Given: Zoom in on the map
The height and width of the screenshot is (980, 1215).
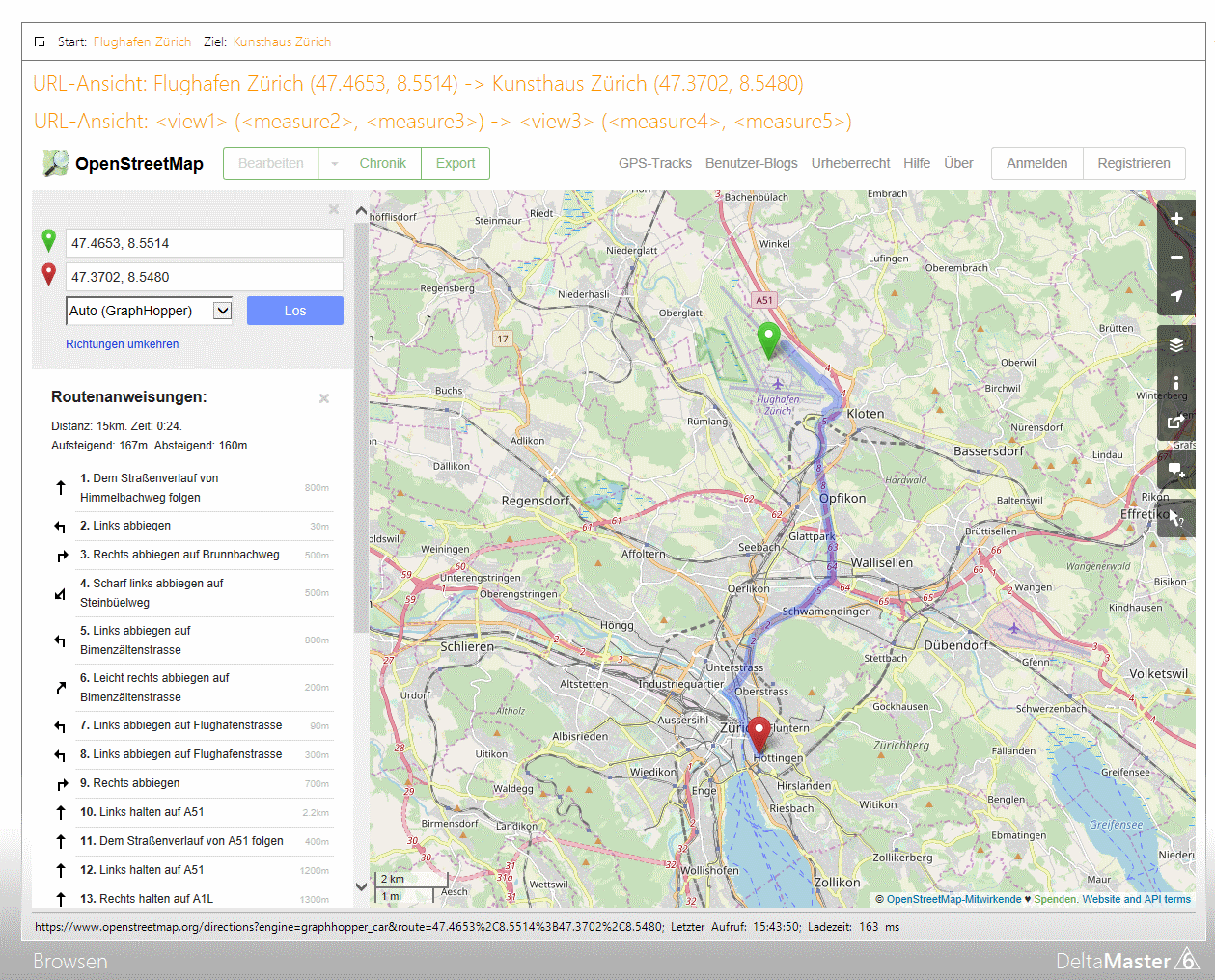Looking at the screenshot, I should (x=1176, y=219).
